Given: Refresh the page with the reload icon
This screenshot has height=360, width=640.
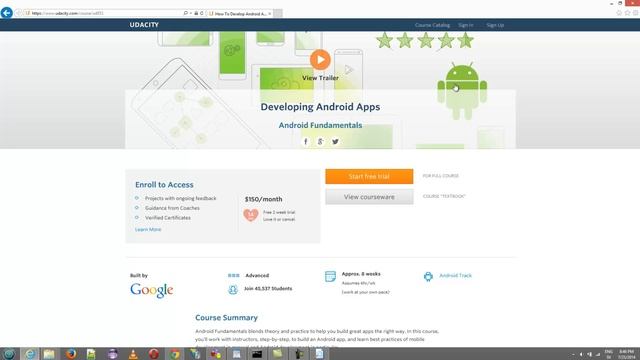Looking at the screenshot, I should coord(202,13).
